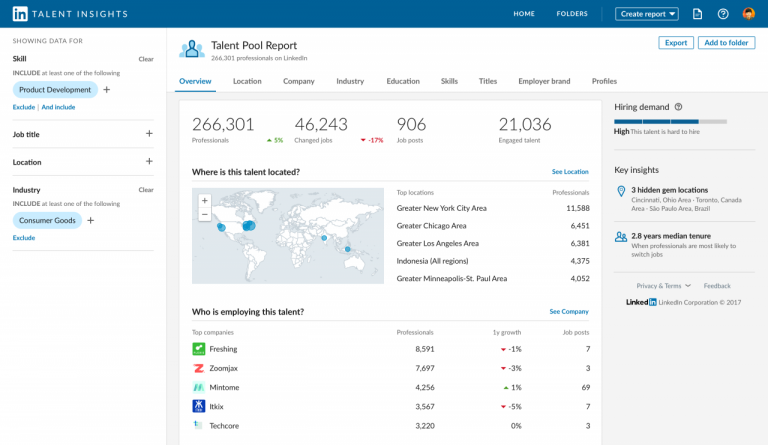Click the LinkedIn logo in header
This screenshot has height=445, width=768.
[x=20, y=14]
